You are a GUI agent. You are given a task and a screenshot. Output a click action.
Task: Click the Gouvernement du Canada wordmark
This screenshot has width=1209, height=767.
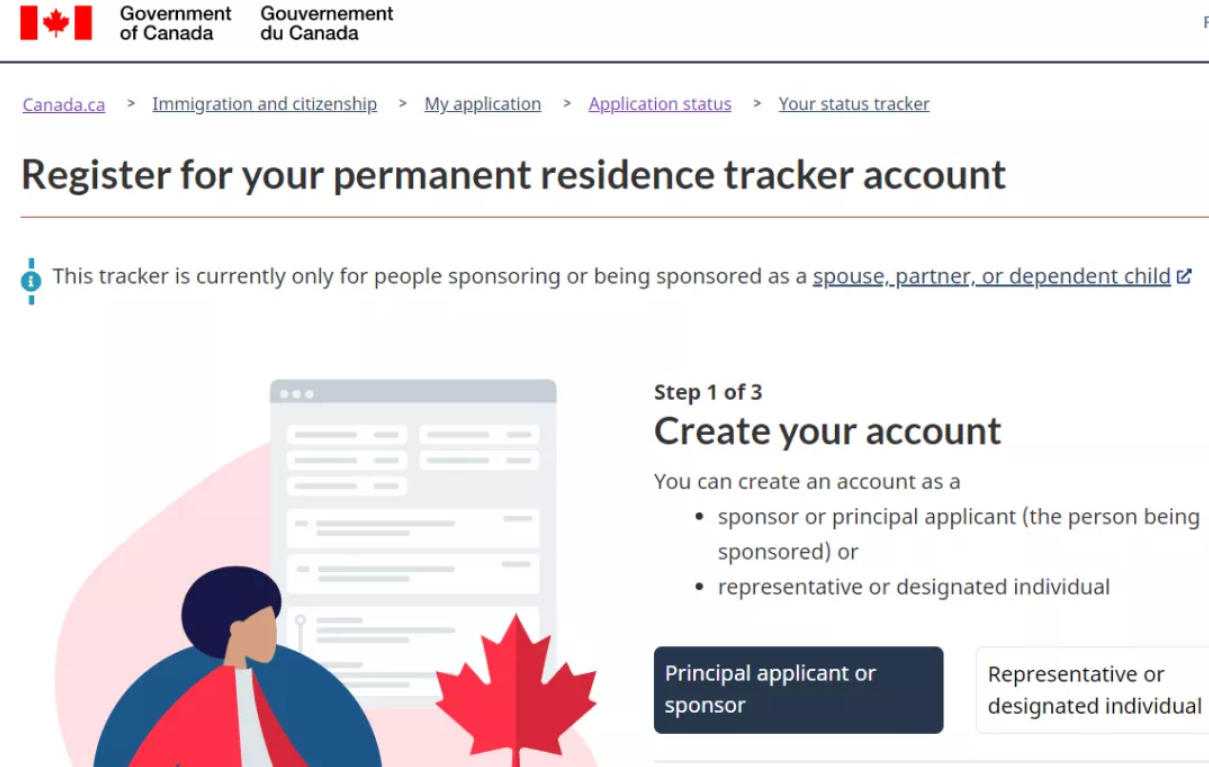(x=327, y=23)
